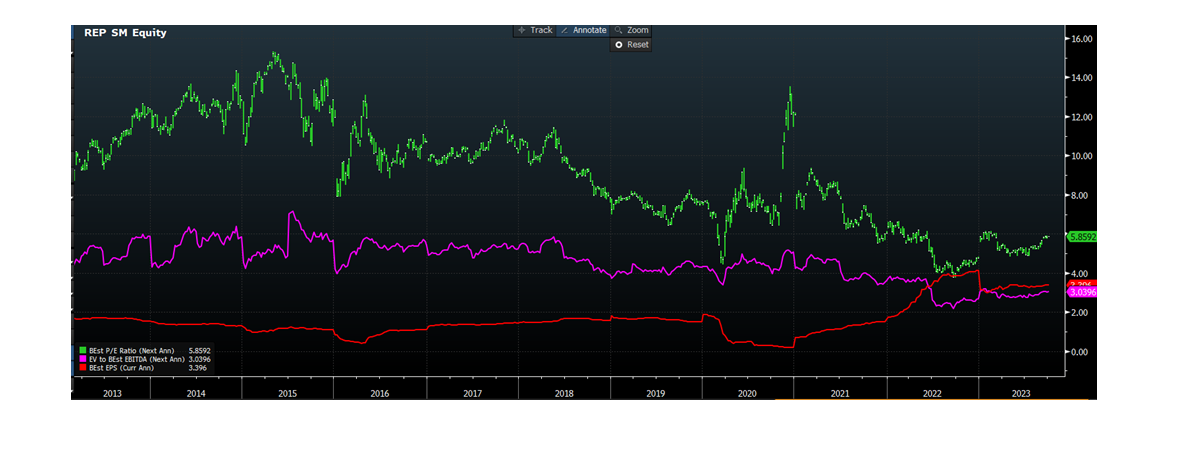Click the green BEst P/E Ratio swatch
Image resolution: width=1193 pixels, height=449 pixels.
pos(81,350)
